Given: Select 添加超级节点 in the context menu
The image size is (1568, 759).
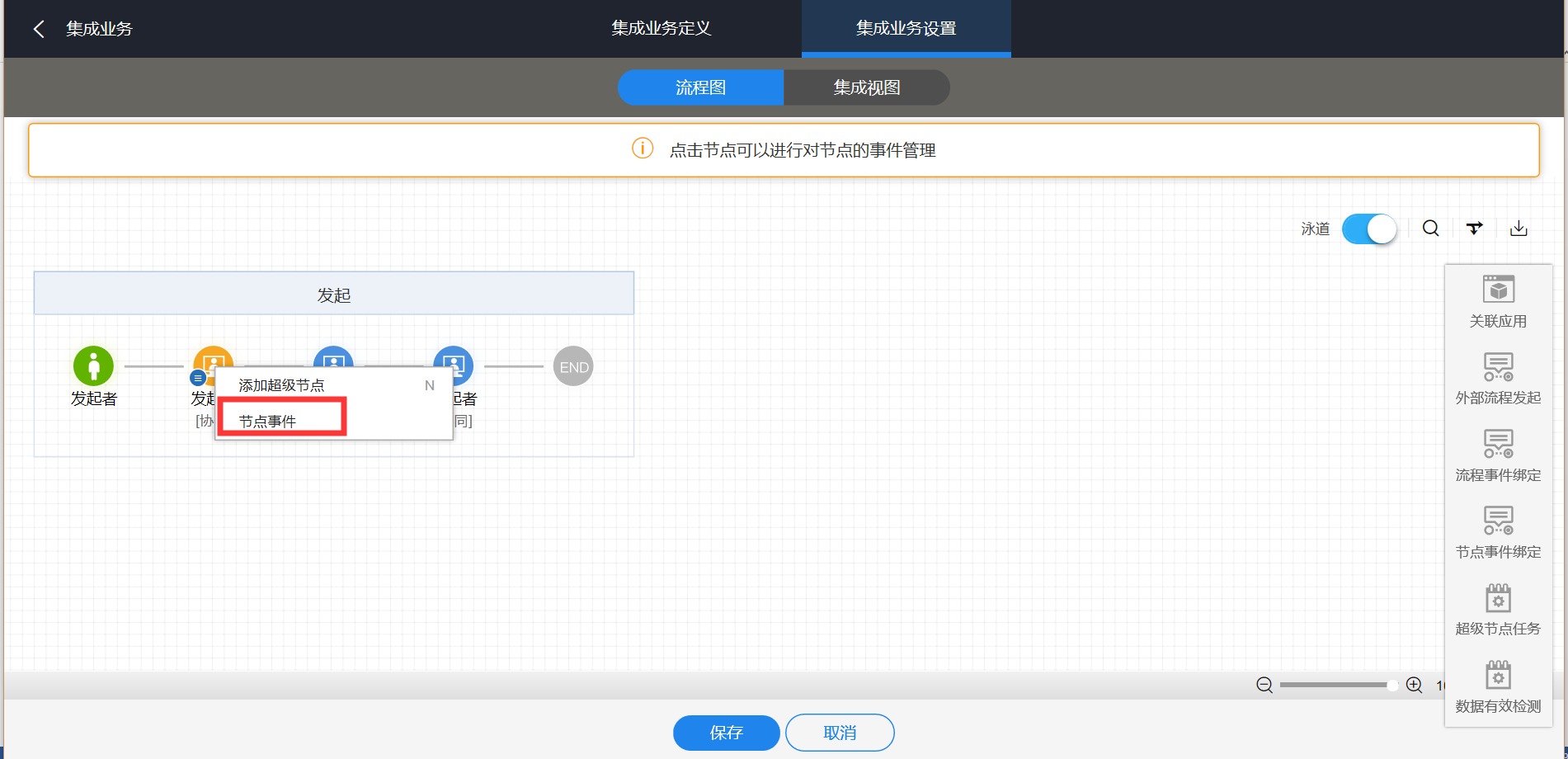Looking at the screenshot, I should point(281,385).
